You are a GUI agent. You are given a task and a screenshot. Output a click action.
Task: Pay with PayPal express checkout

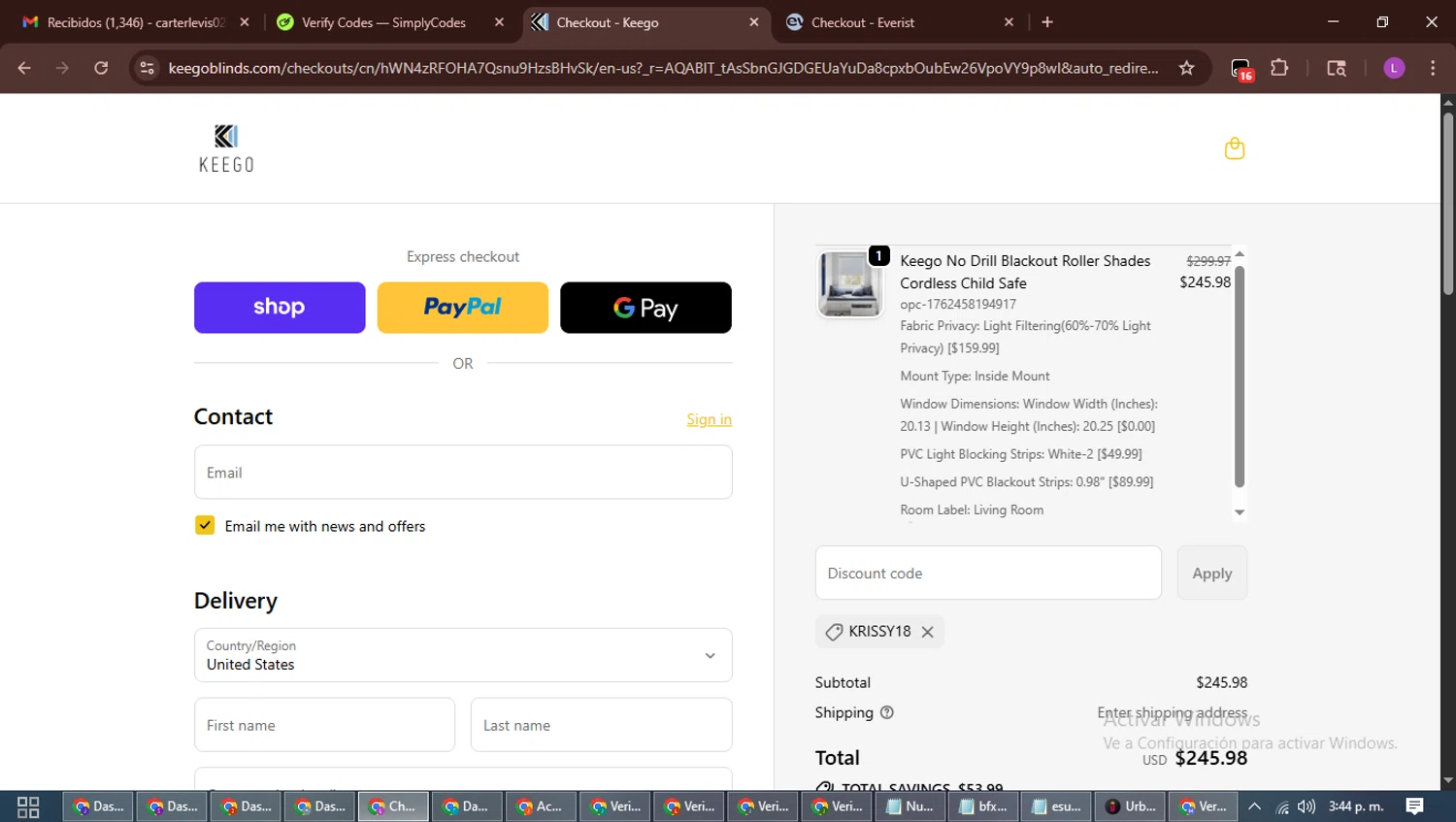click(x=463, y=308)
